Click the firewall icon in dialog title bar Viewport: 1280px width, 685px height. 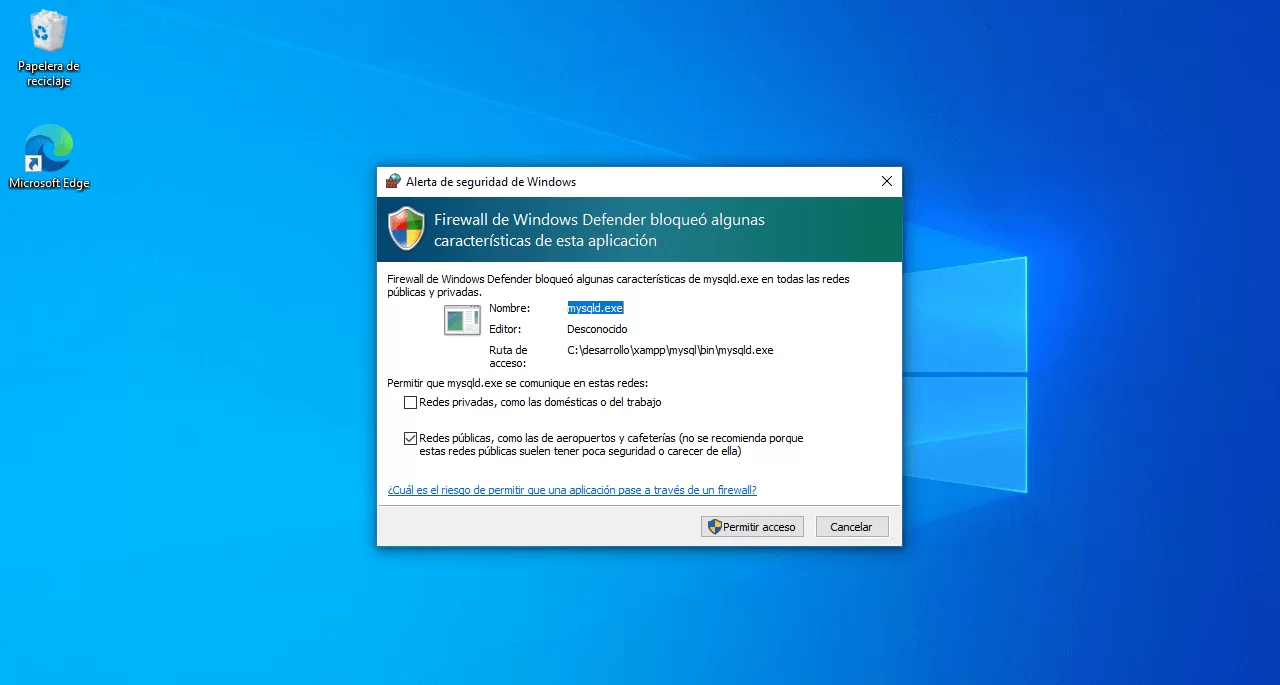pyautogui.click(x=393, y=181)
